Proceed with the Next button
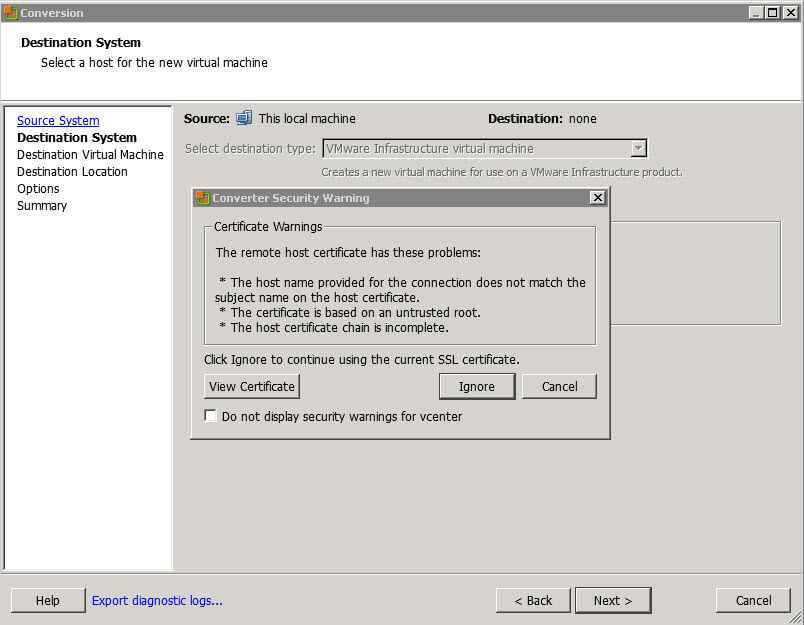804x625 pixels. [x=612, y=600]
